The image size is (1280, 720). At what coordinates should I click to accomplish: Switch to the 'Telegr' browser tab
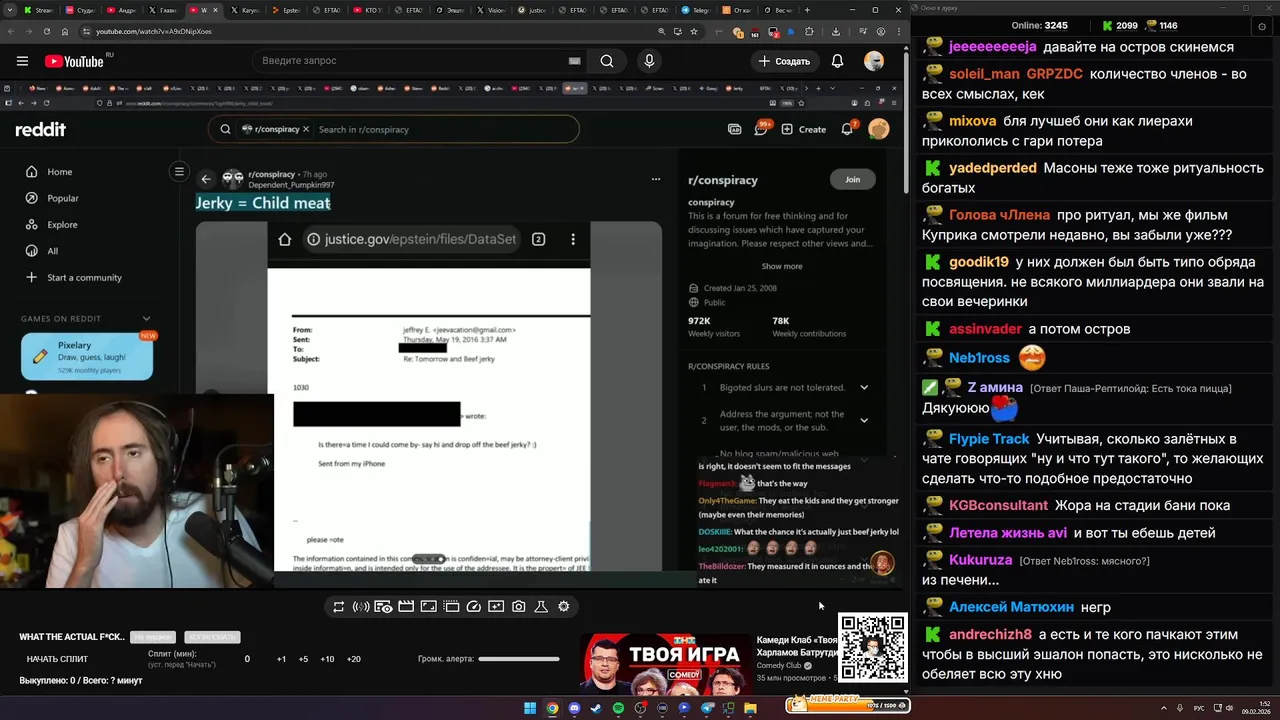[x=697, y=10]
